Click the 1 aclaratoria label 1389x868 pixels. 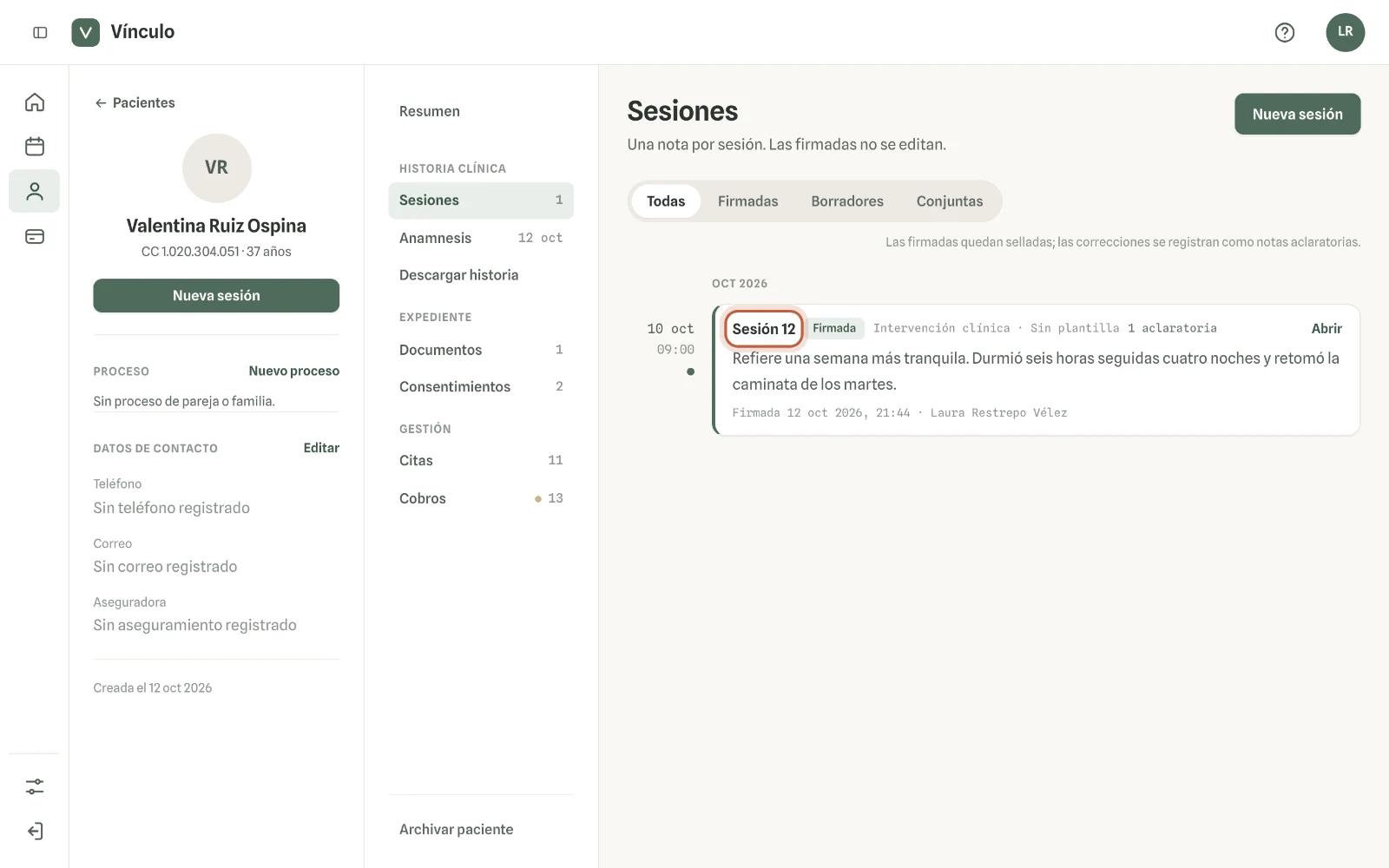point(1172,328)
